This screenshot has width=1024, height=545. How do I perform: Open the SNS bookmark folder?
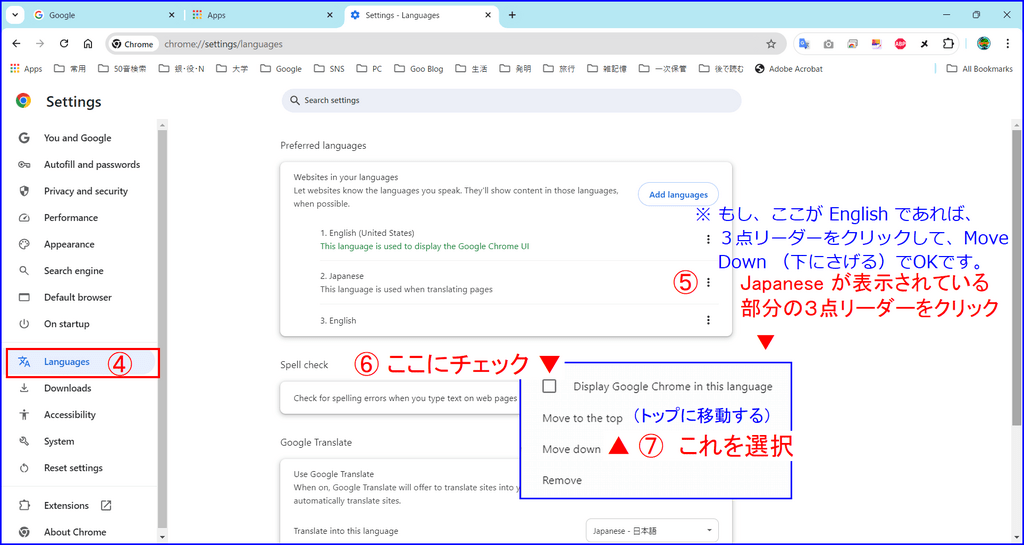tap(328, 69)
